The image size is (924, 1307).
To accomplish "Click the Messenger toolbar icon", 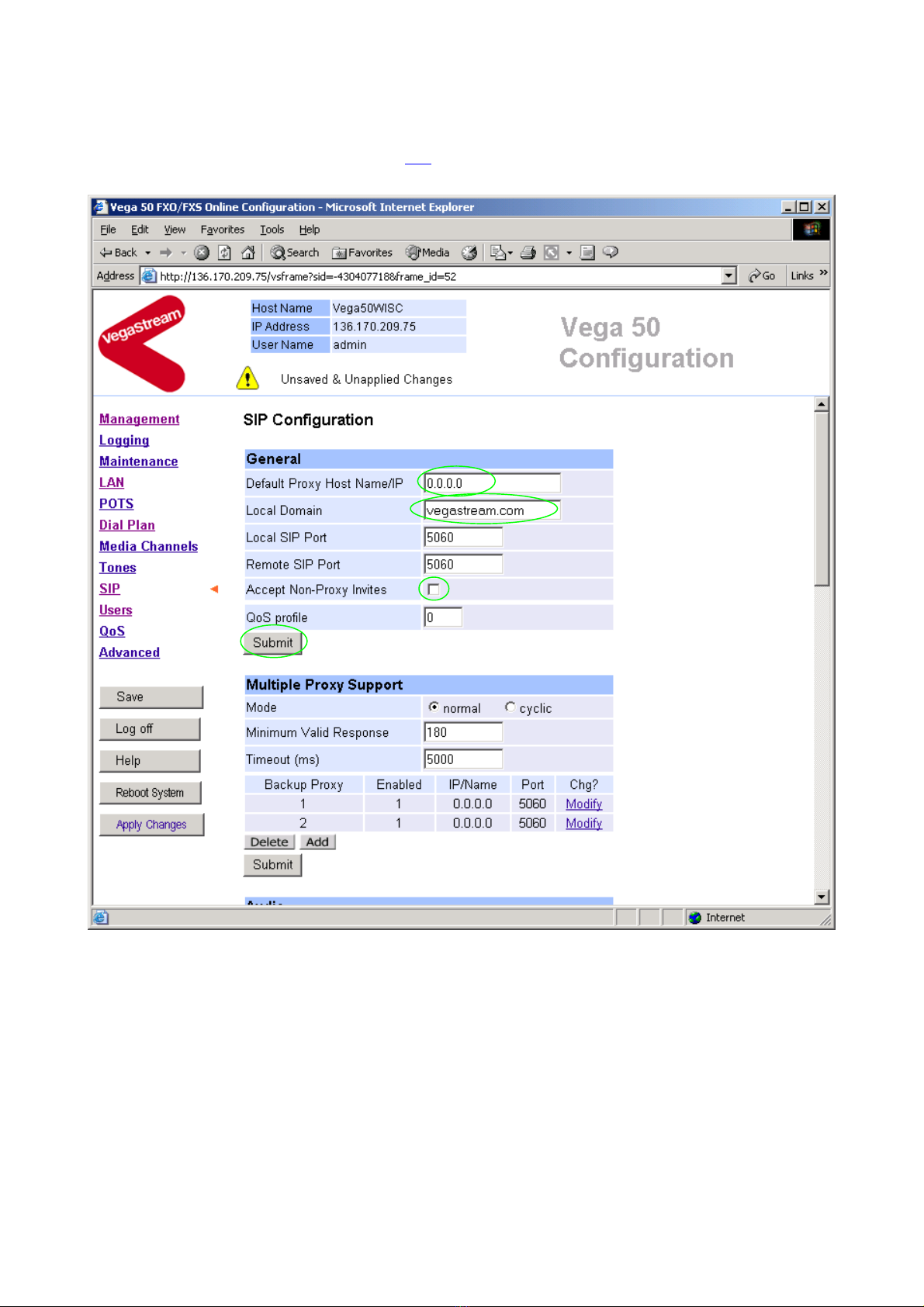I will point(611,253).
